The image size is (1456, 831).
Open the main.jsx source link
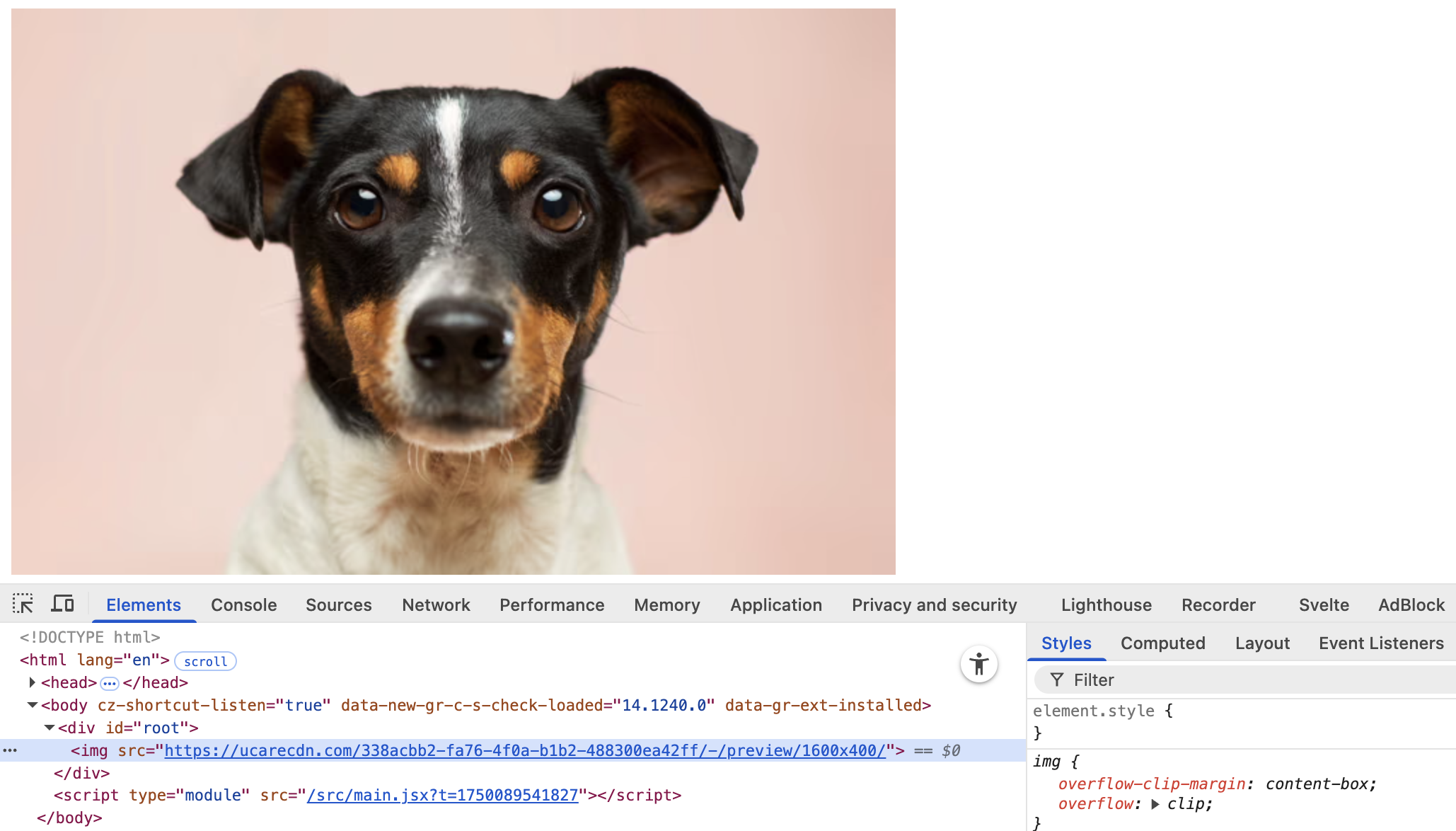(x=442, y=795)
